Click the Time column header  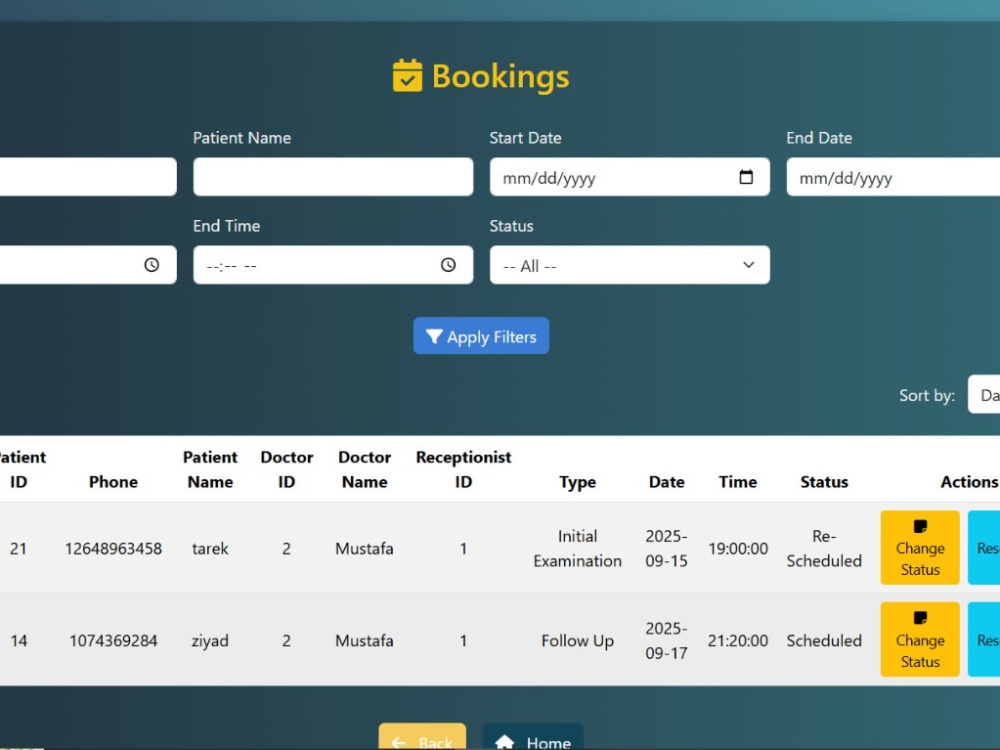[x=738, y=482]
